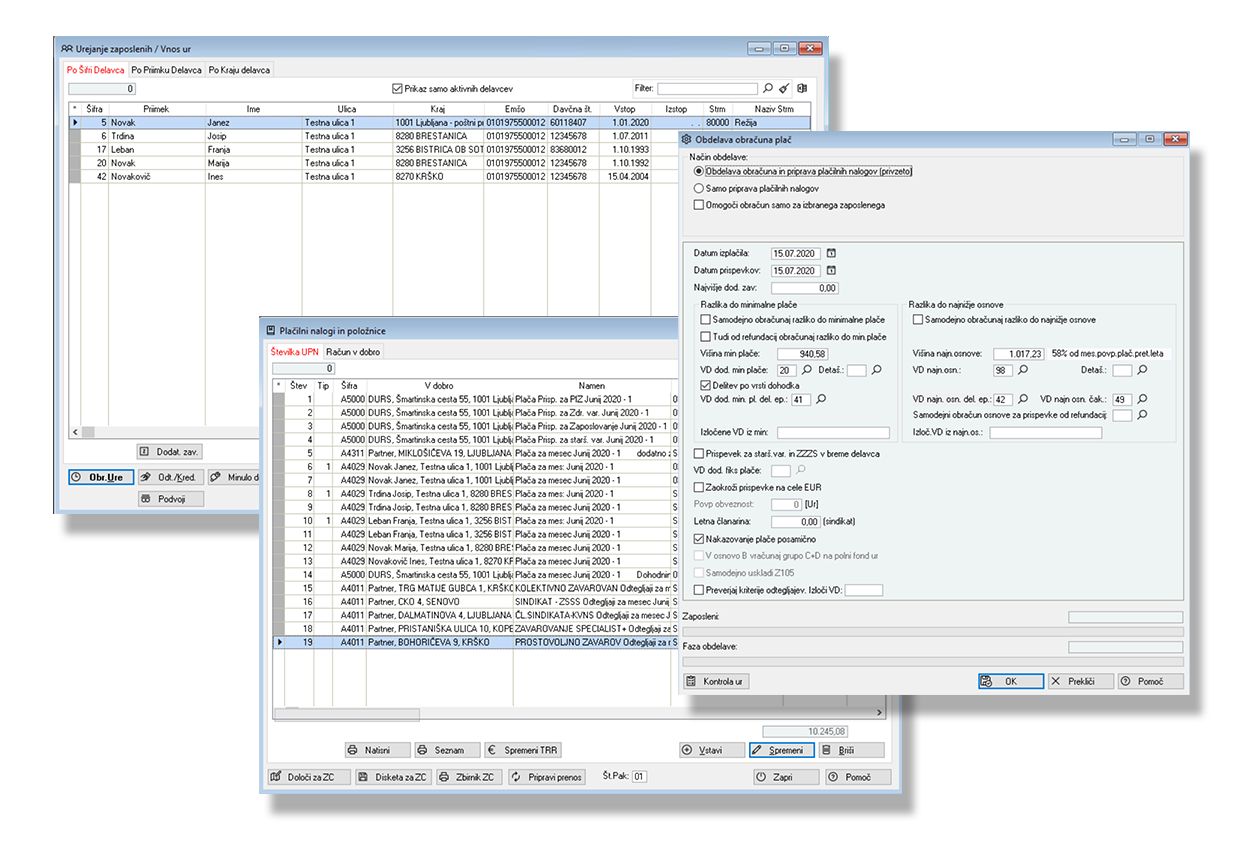Open calendar picker for Datum izplačila
The height and width of the screenshot is (851, 1242).
coord(831,253)
